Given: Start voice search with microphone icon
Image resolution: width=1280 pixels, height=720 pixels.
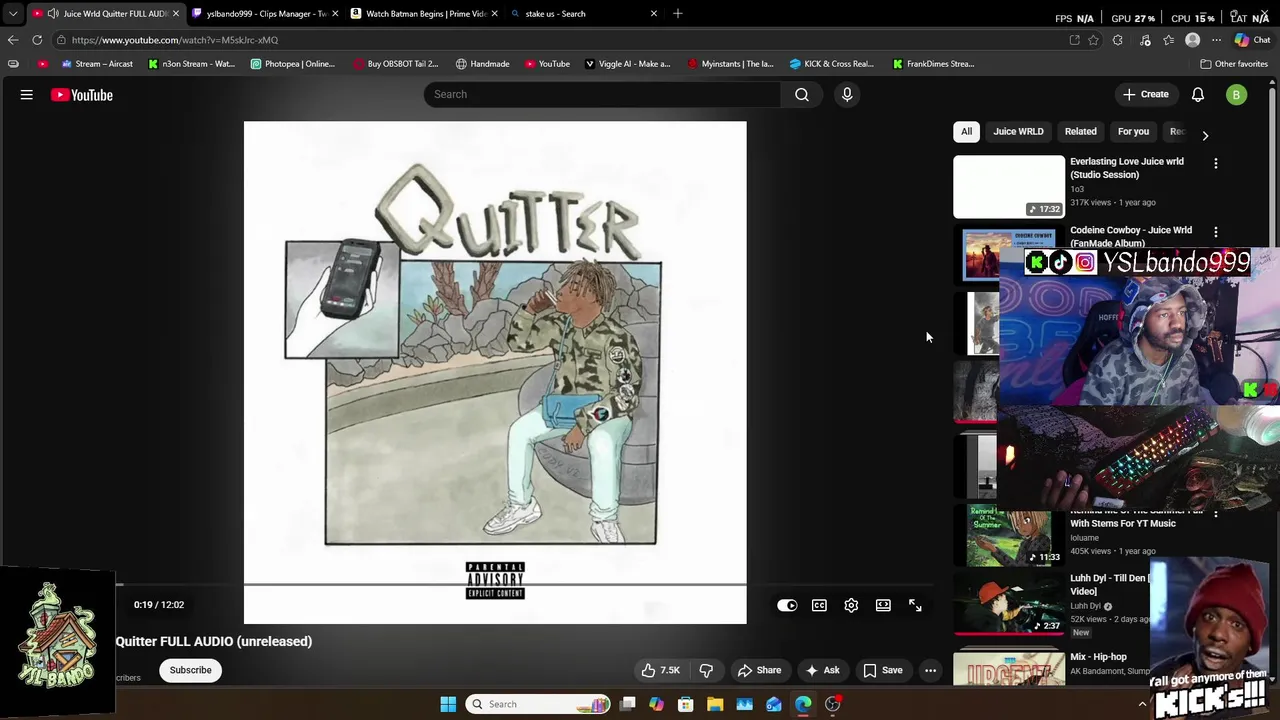Looking at the screenshot, I should tap(847, 94).
